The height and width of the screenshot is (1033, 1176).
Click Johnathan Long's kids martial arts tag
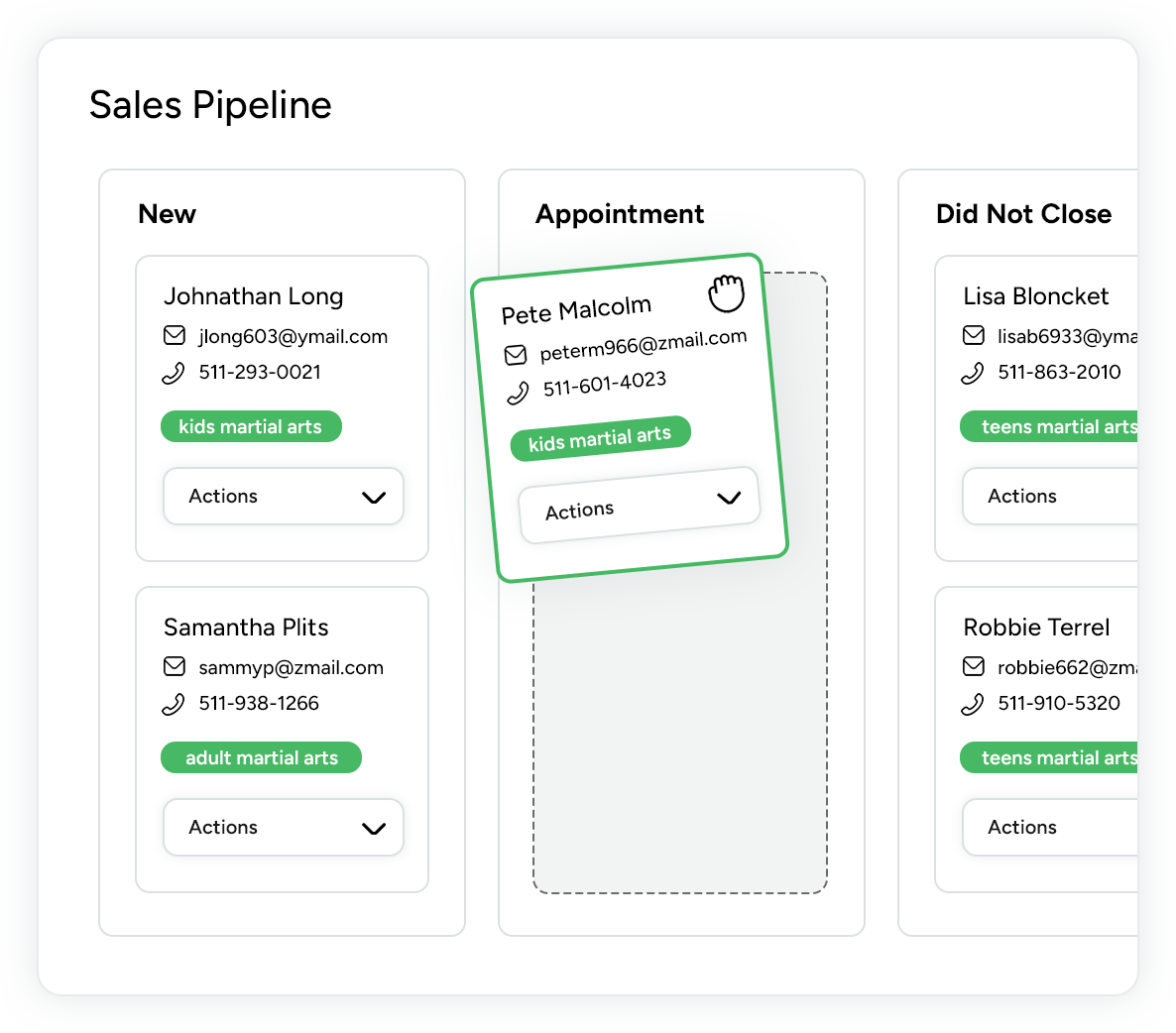click(251, 427)
